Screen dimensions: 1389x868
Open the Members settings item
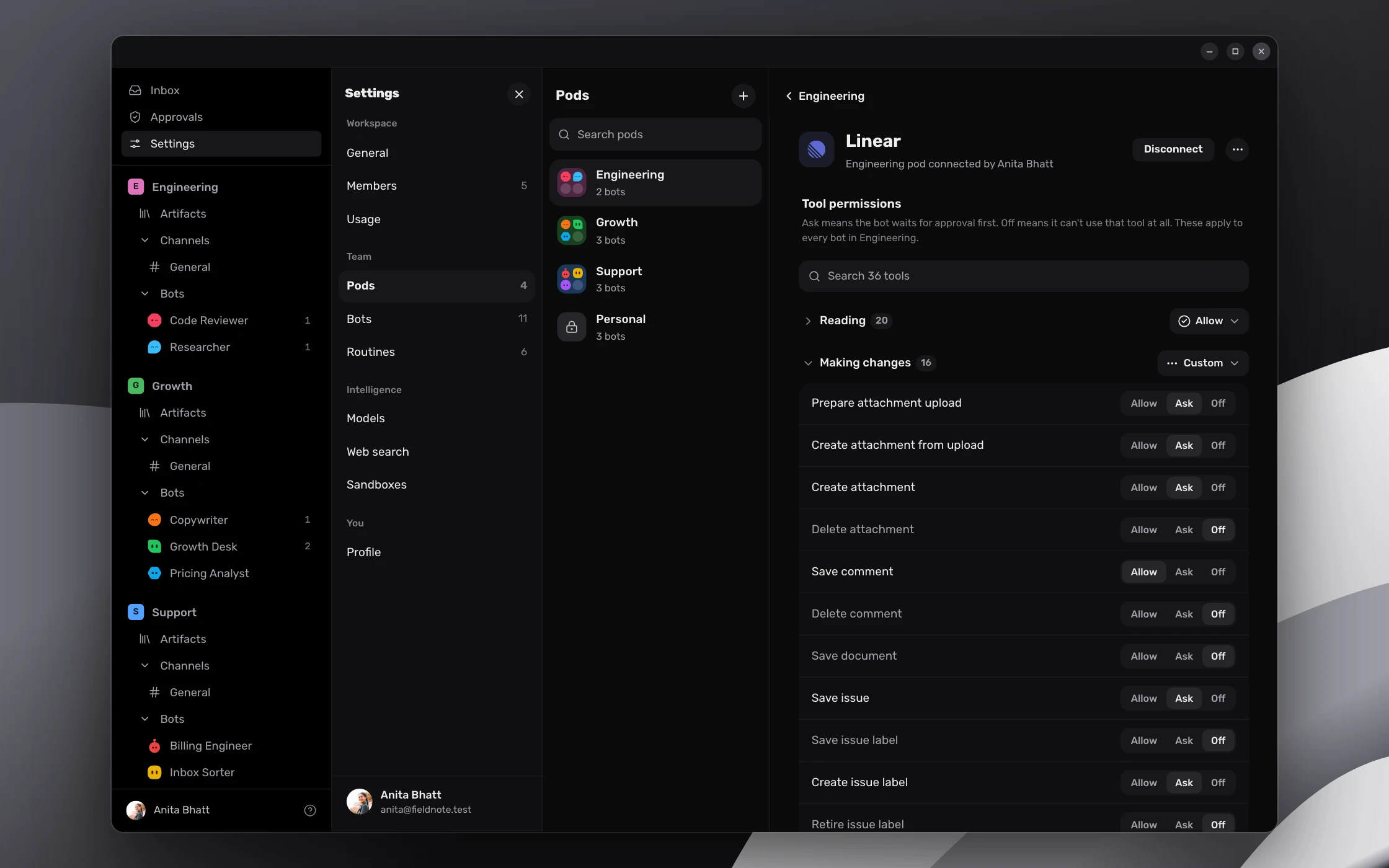tap(437, 186)
